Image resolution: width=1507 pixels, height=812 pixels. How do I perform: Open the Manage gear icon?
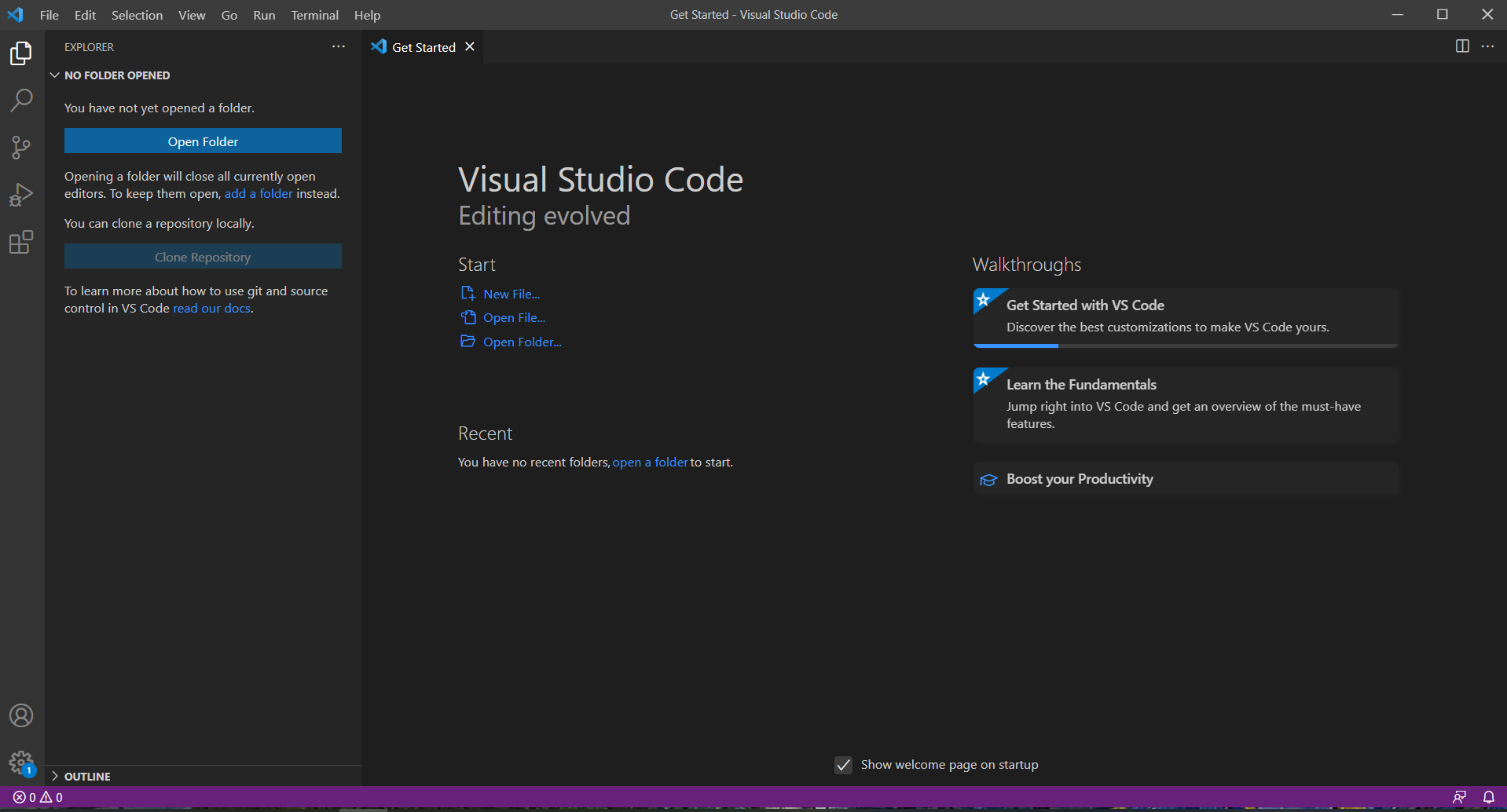21,763
